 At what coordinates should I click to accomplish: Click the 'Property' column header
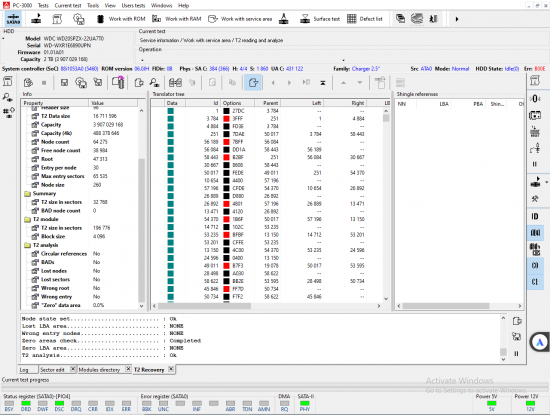pos(55,103)
